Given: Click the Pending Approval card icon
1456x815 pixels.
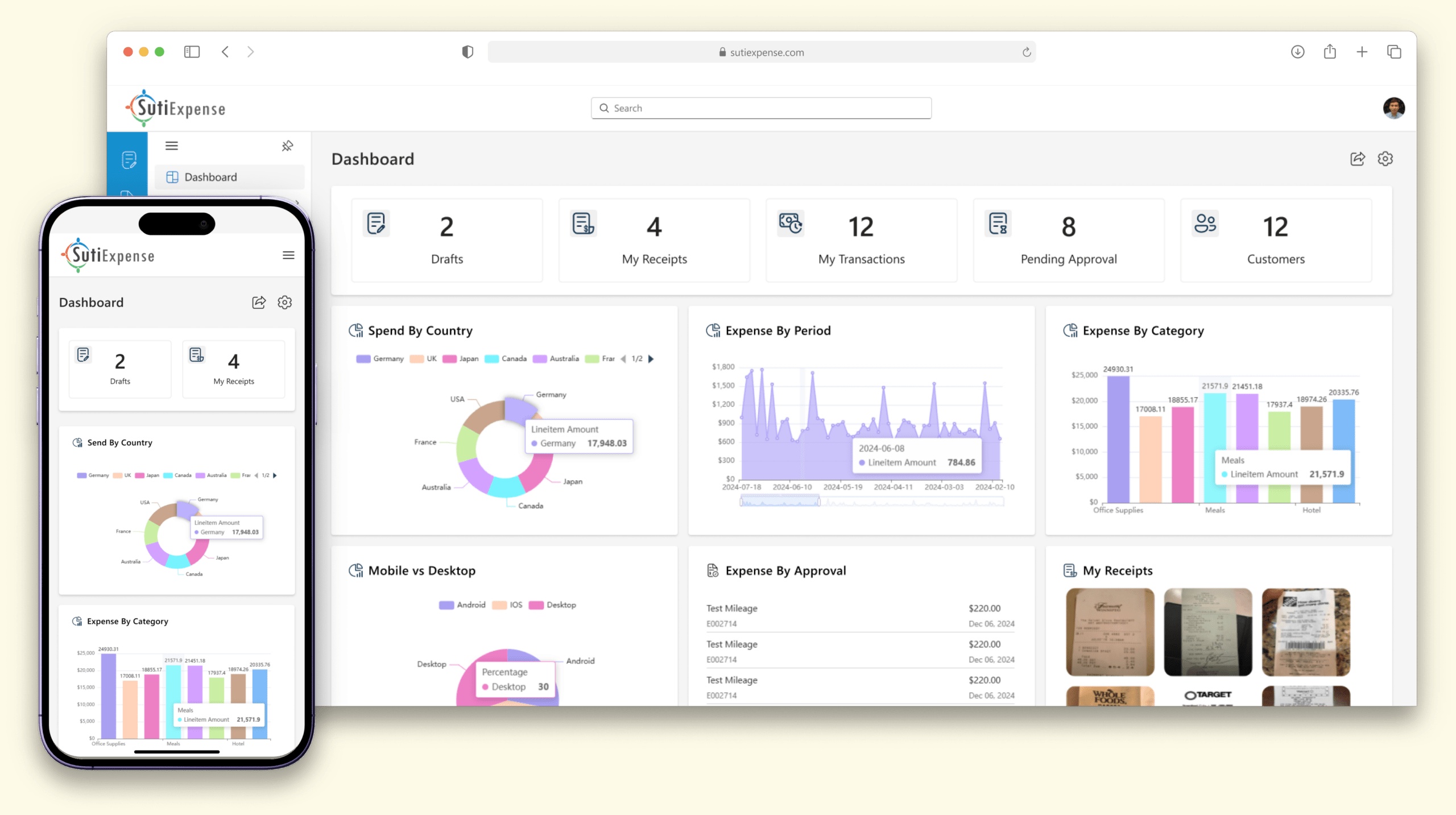Looking at the screenshot, I should tap(998, 224).
